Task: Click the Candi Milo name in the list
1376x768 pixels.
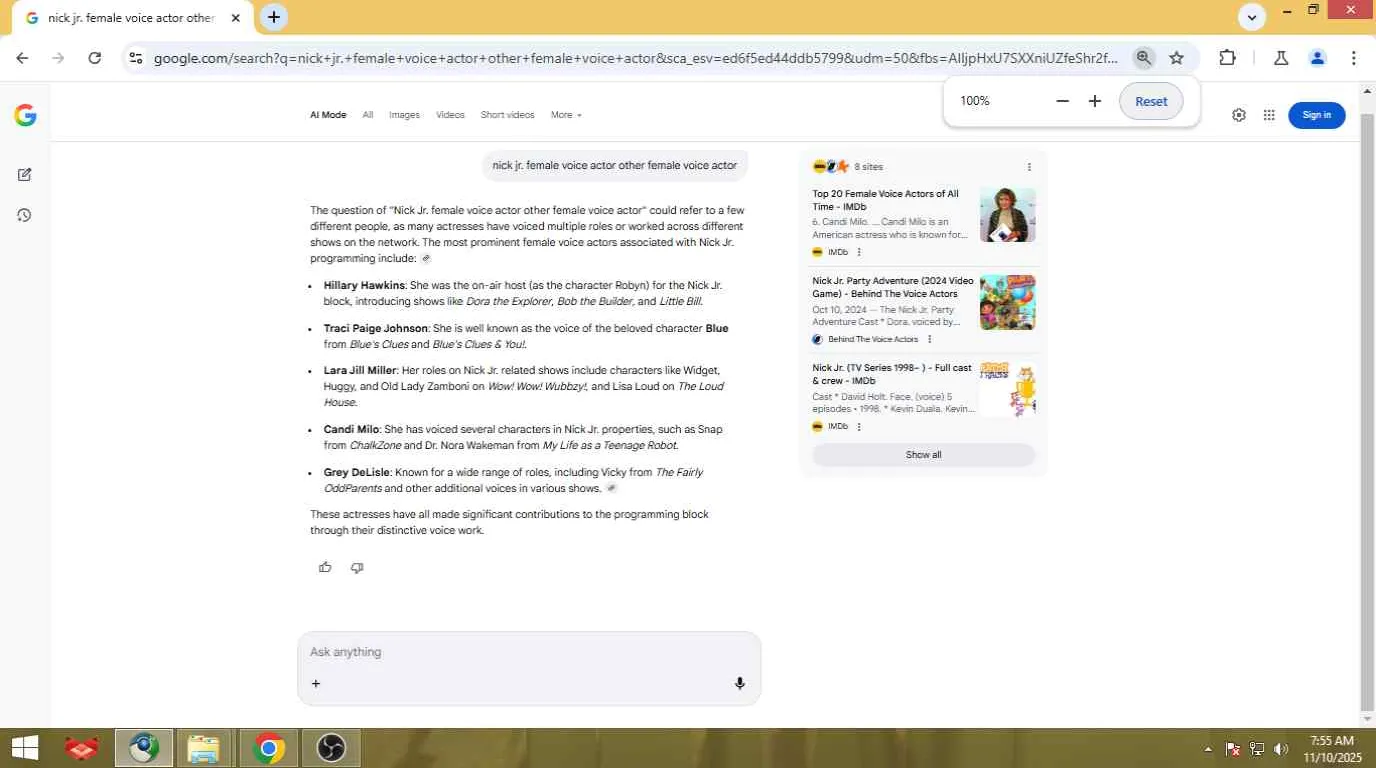Action: point(351,429)
